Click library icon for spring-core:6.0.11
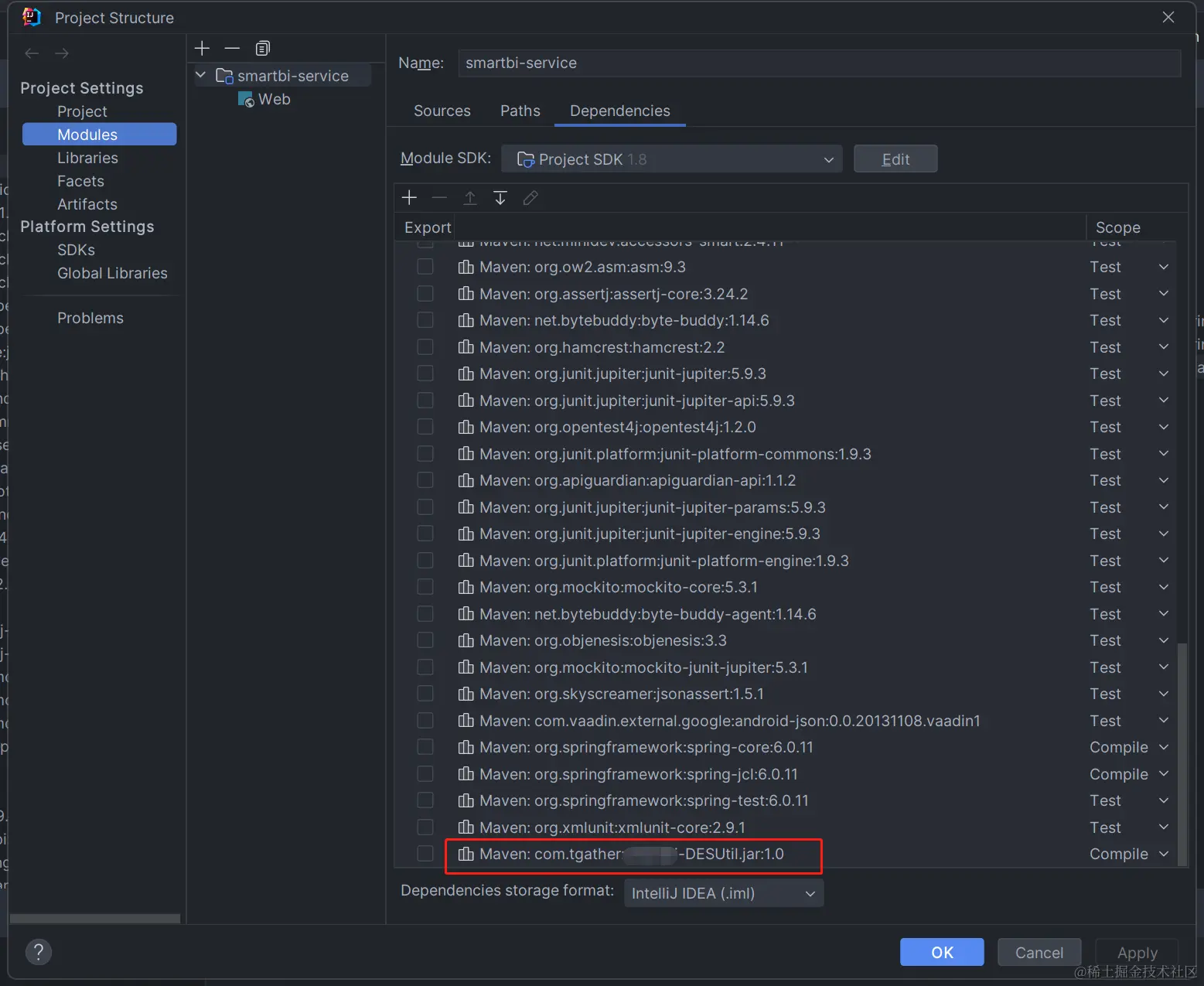Viewport: 1204px width, 986px height. point(466,747)
